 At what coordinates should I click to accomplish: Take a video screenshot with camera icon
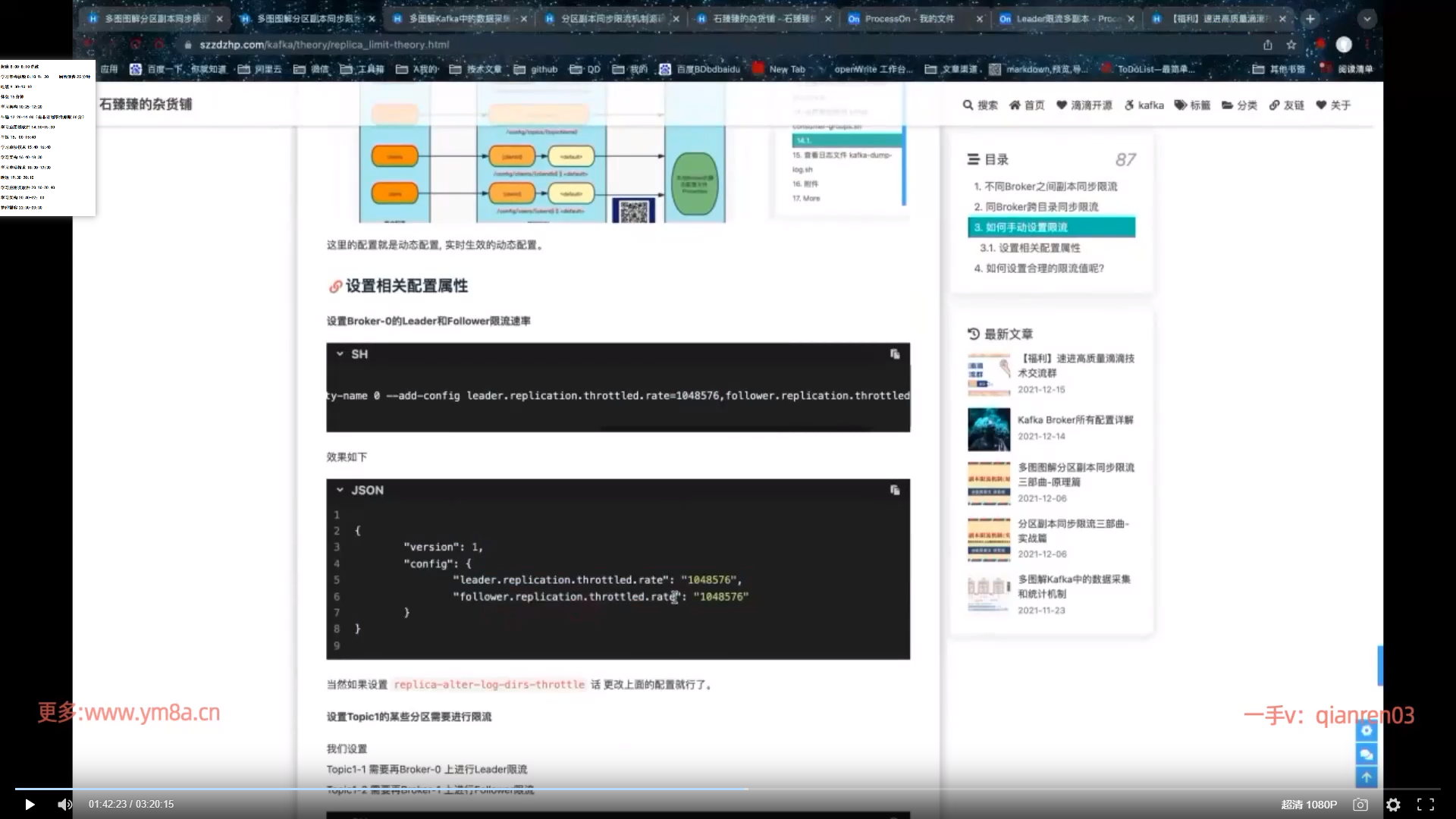(1360, 805)
